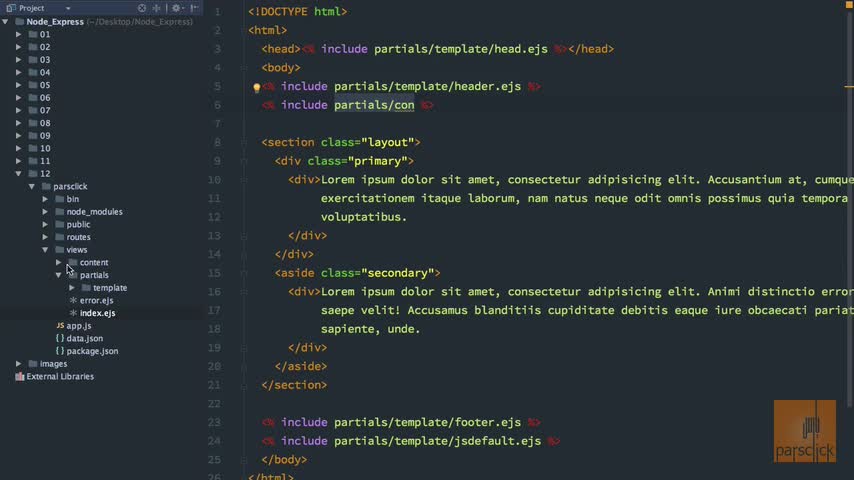Click the folder icon beside Node_Express
This screenshot has width=854, height=480.
[x=20, y=22]
